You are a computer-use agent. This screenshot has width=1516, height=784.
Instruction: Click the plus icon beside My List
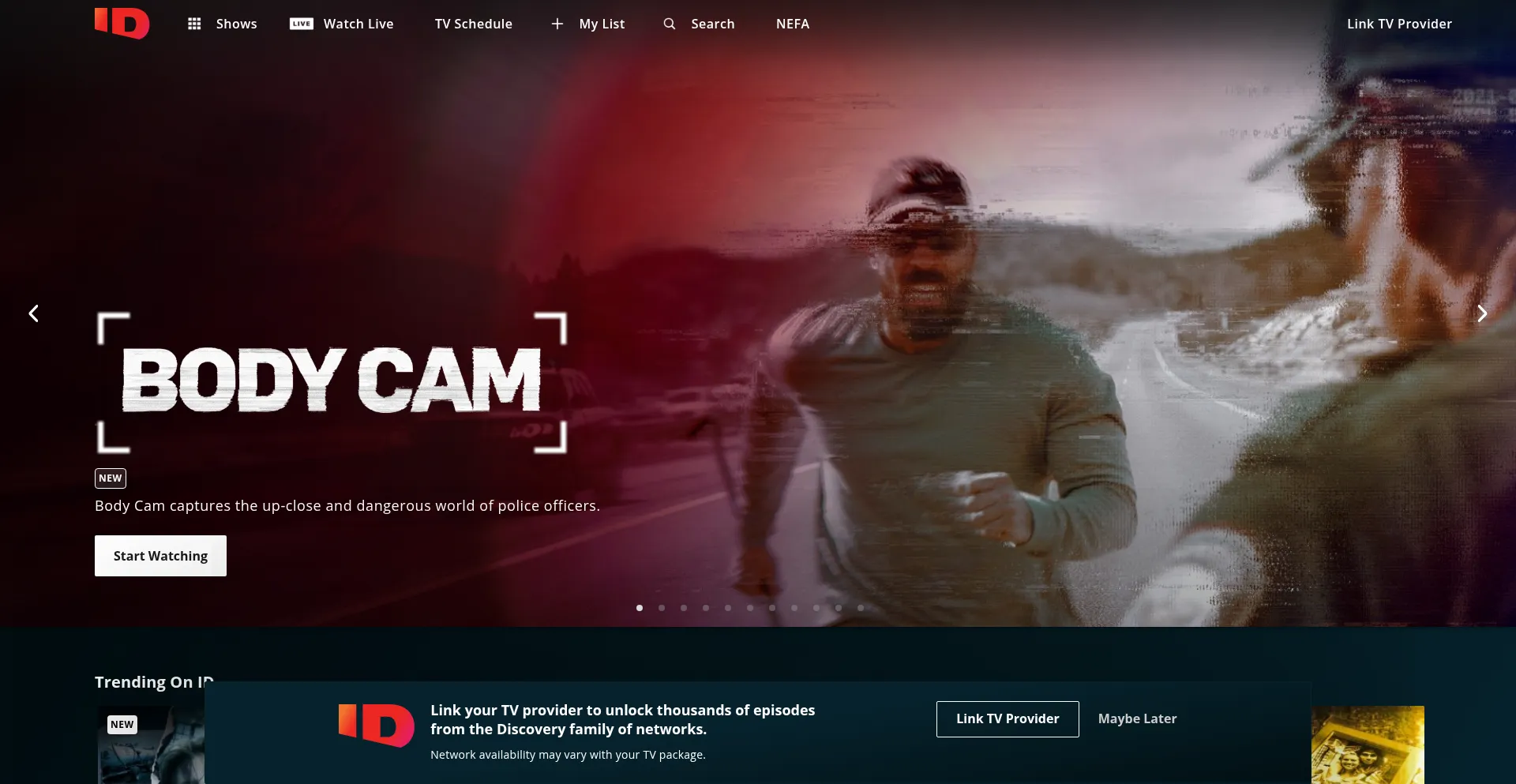click(x=557, y=24)
